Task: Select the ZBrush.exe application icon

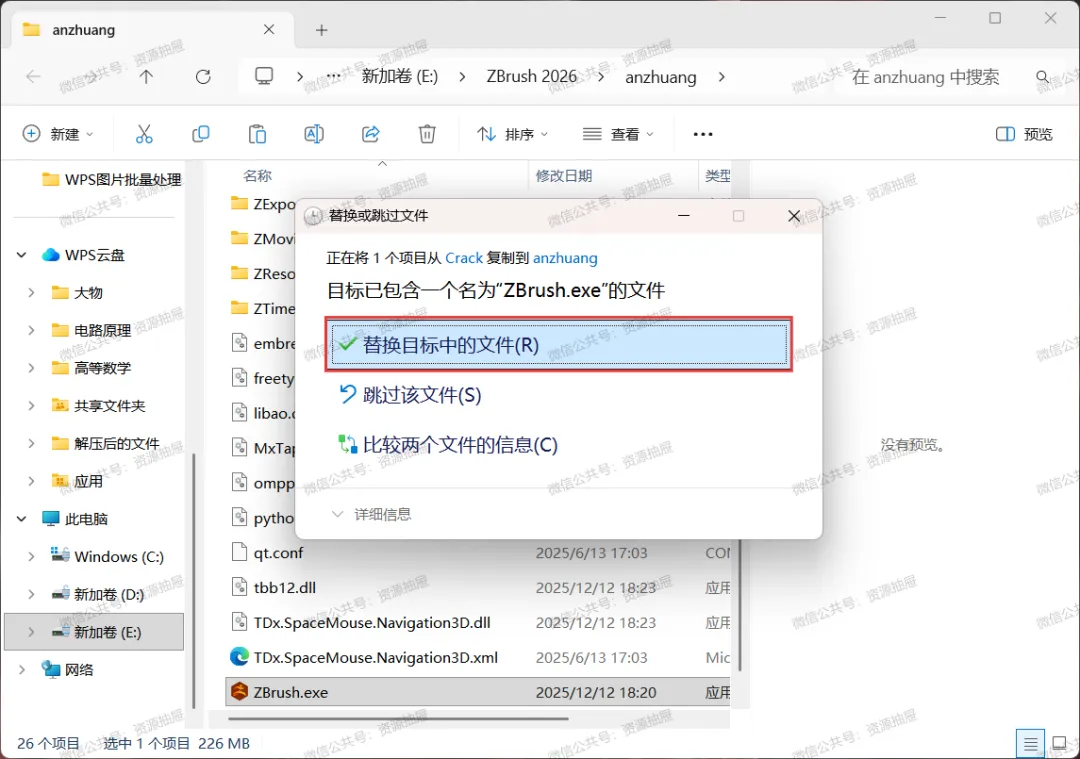Action: click(x=239, y=692)
